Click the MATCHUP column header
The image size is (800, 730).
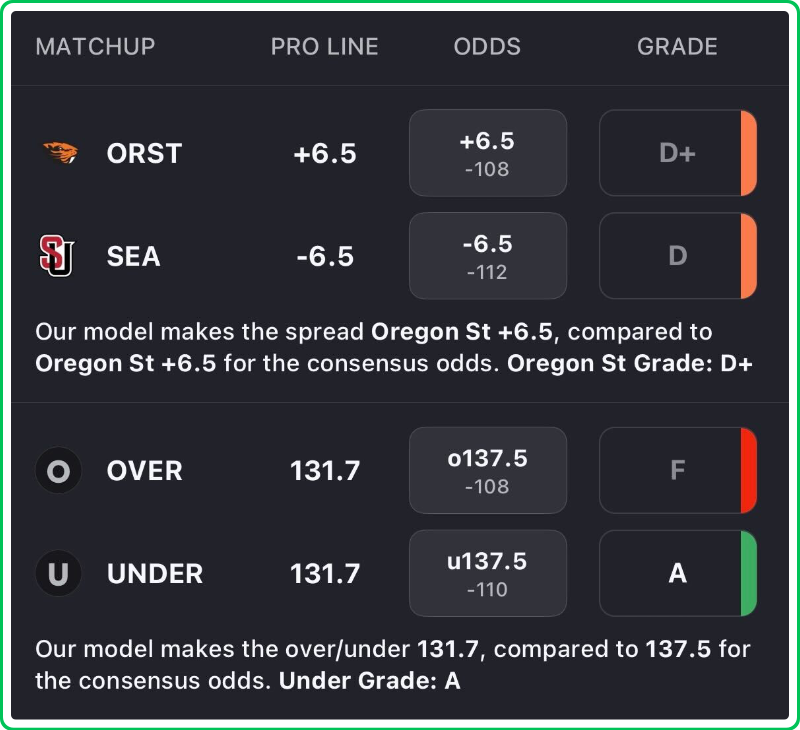(x=95, y=47)
